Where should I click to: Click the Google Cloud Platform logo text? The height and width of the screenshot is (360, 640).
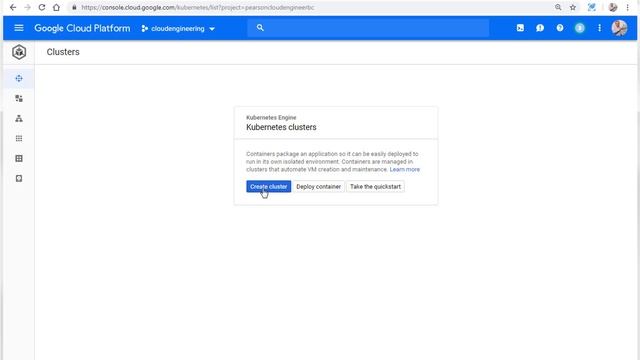point(82,28)
